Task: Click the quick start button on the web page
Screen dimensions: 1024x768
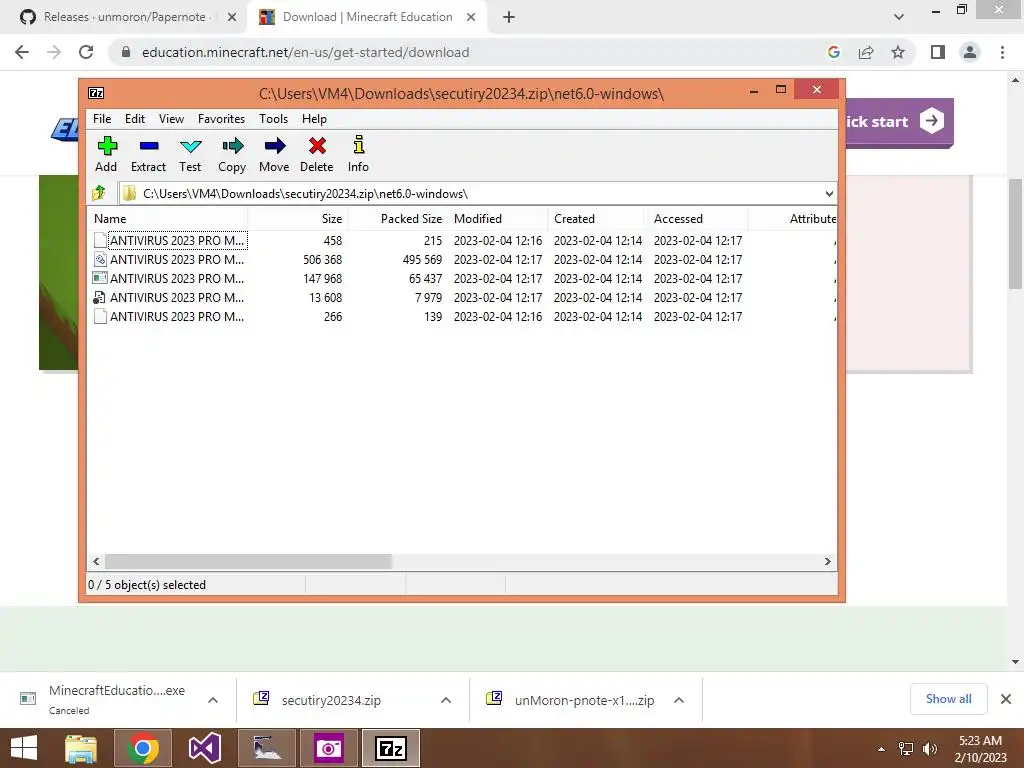Action: (899, 121)
